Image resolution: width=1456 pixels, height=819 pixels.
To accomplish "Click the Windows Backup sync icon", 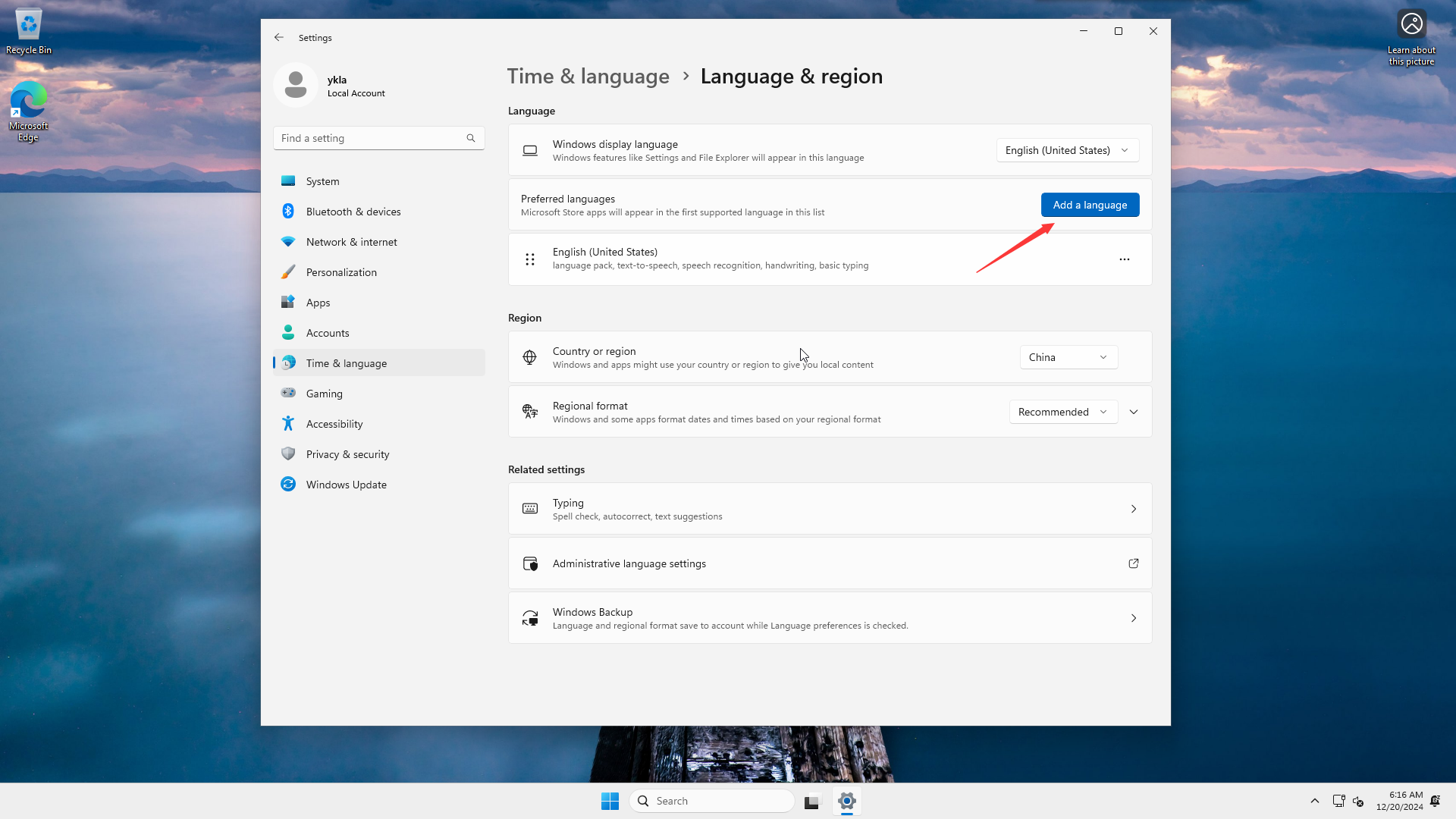I will coord(530,618).
